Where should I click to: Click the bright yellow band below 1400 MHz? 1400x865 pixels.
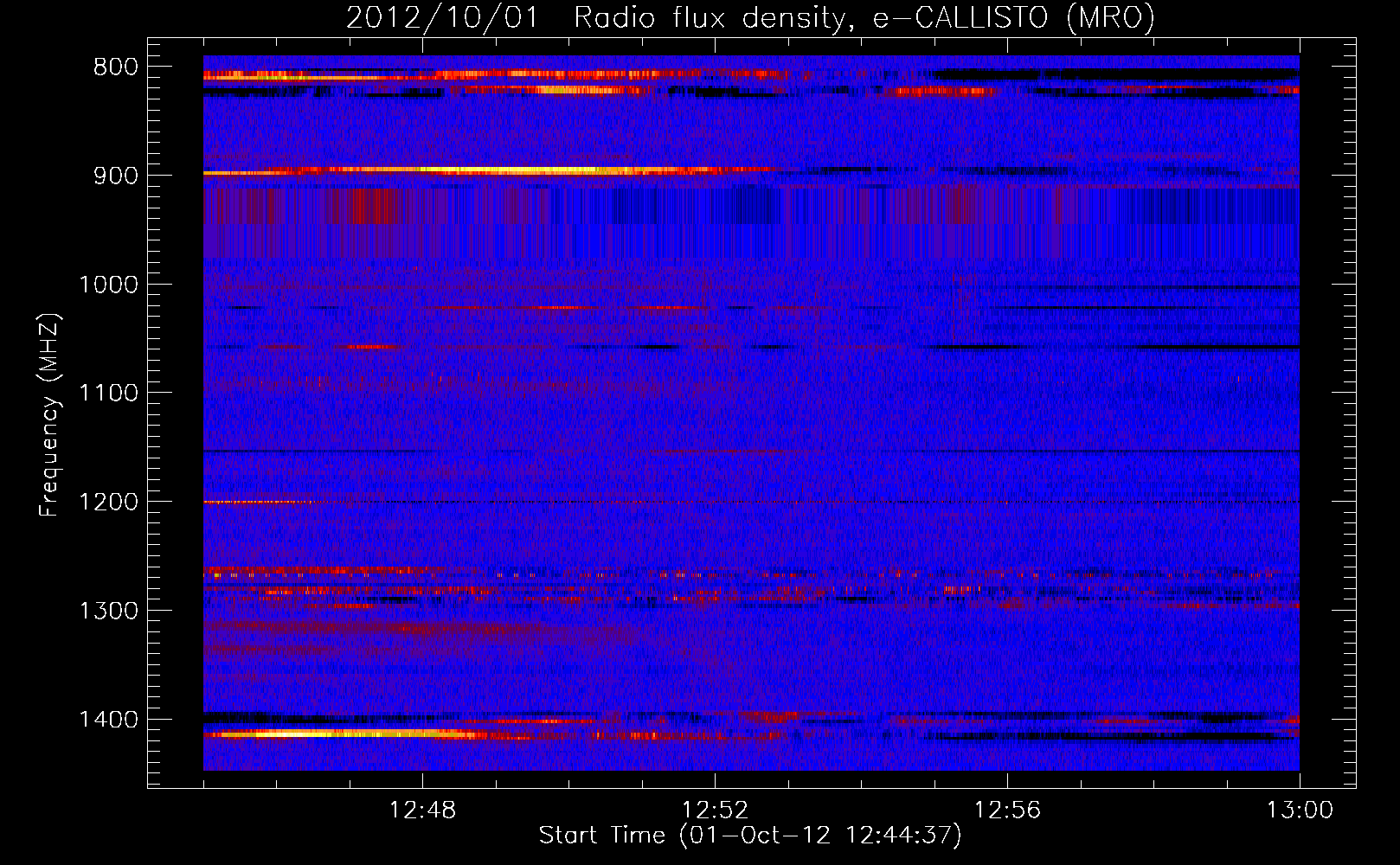pos(346,734)
